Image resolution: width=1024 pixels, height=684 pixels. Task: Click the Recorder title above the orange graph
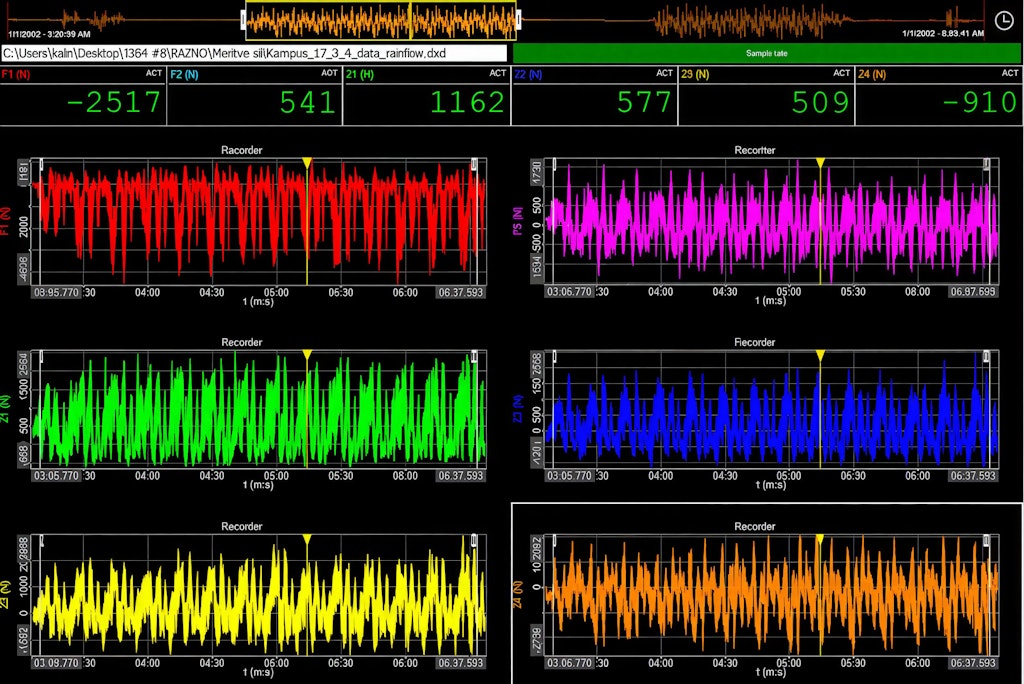coord(755,526)
